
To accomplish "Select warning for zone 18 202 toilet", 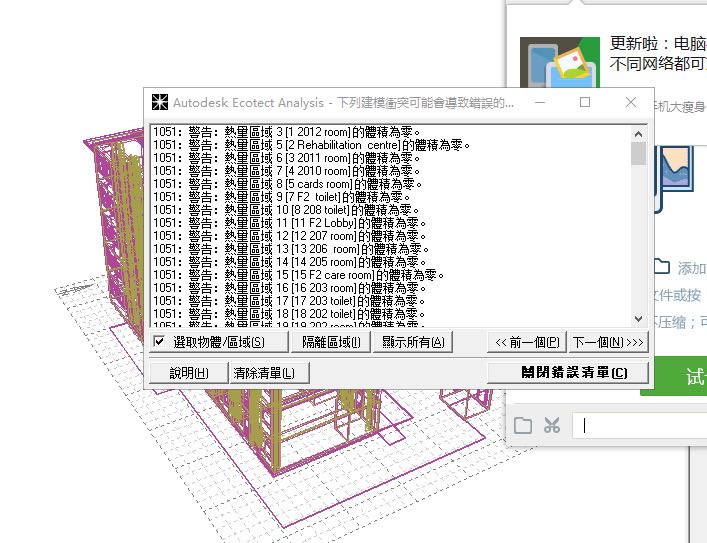I will pos(289,314).
